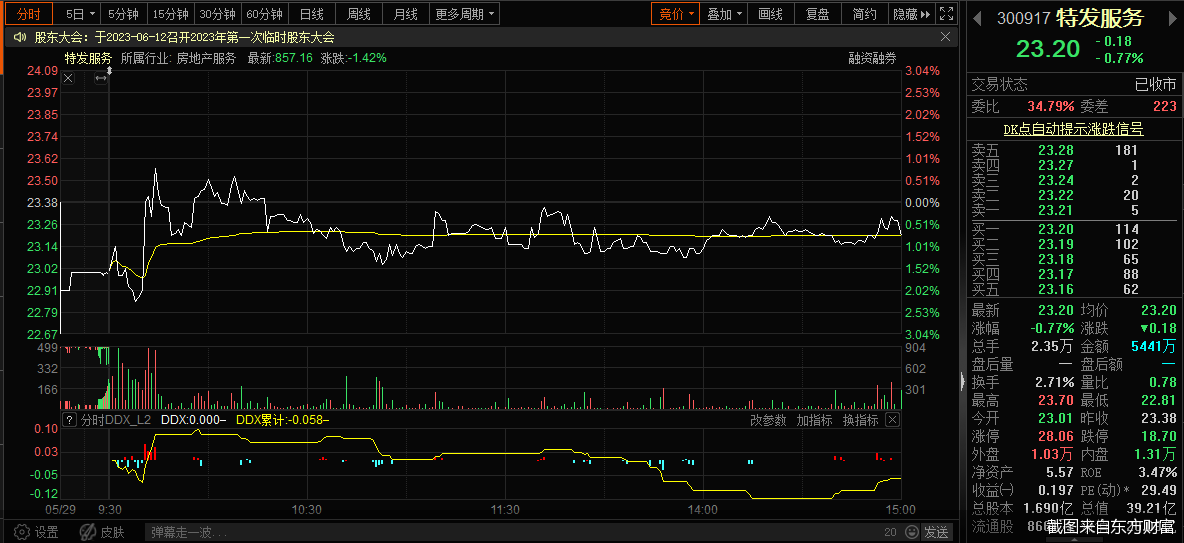Image resolution: width=1184 pixels, height=543 pixels.
Task: Collapse the right panel using the divider arrow
Action: click(962, 380)
